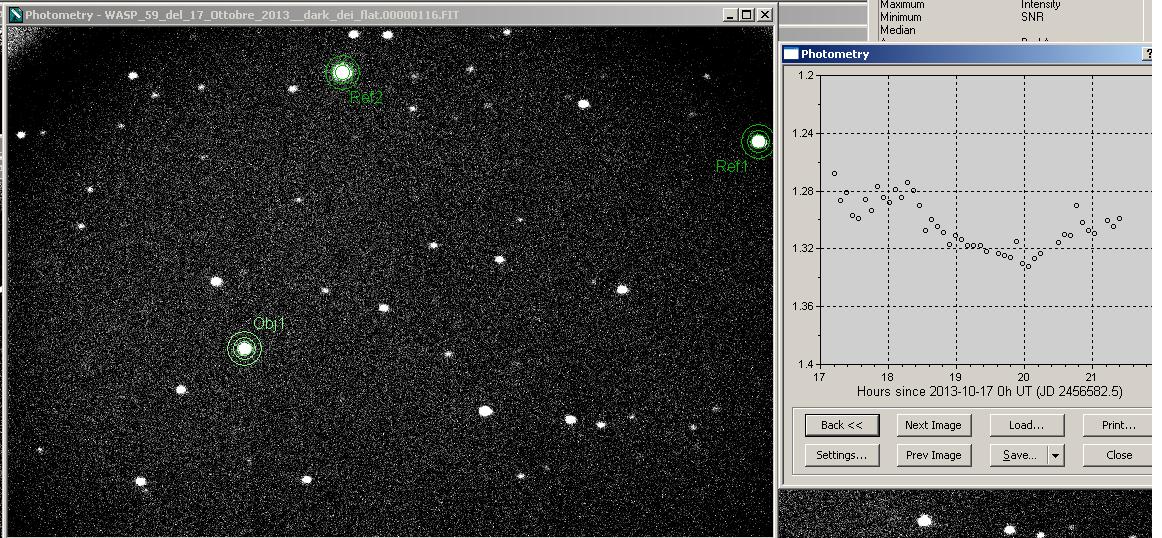
Task: Expand the Save button dropdown arrow
Action: coord(1054,455)
